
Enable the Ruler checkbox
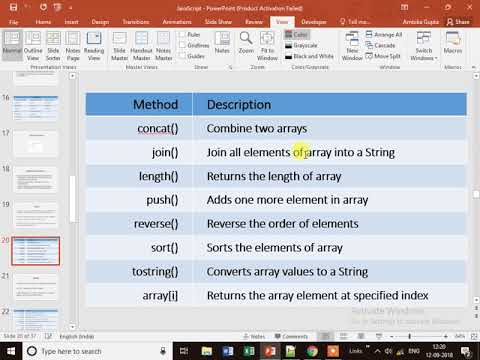pyautogui.click(x=183, y=34)
